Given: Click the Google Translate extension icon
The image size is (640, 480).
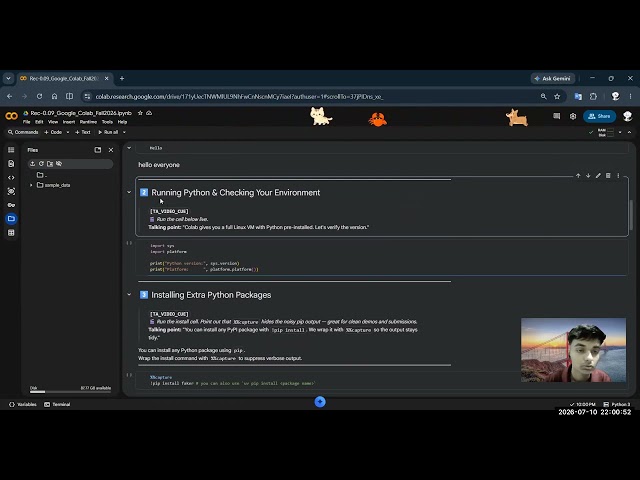Looking at the screenshot, I should point(578,97).
